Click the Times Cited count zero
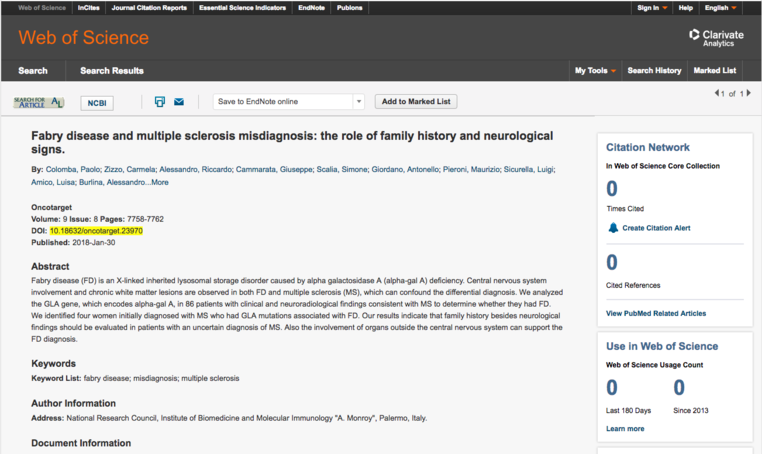 (612, 189)
